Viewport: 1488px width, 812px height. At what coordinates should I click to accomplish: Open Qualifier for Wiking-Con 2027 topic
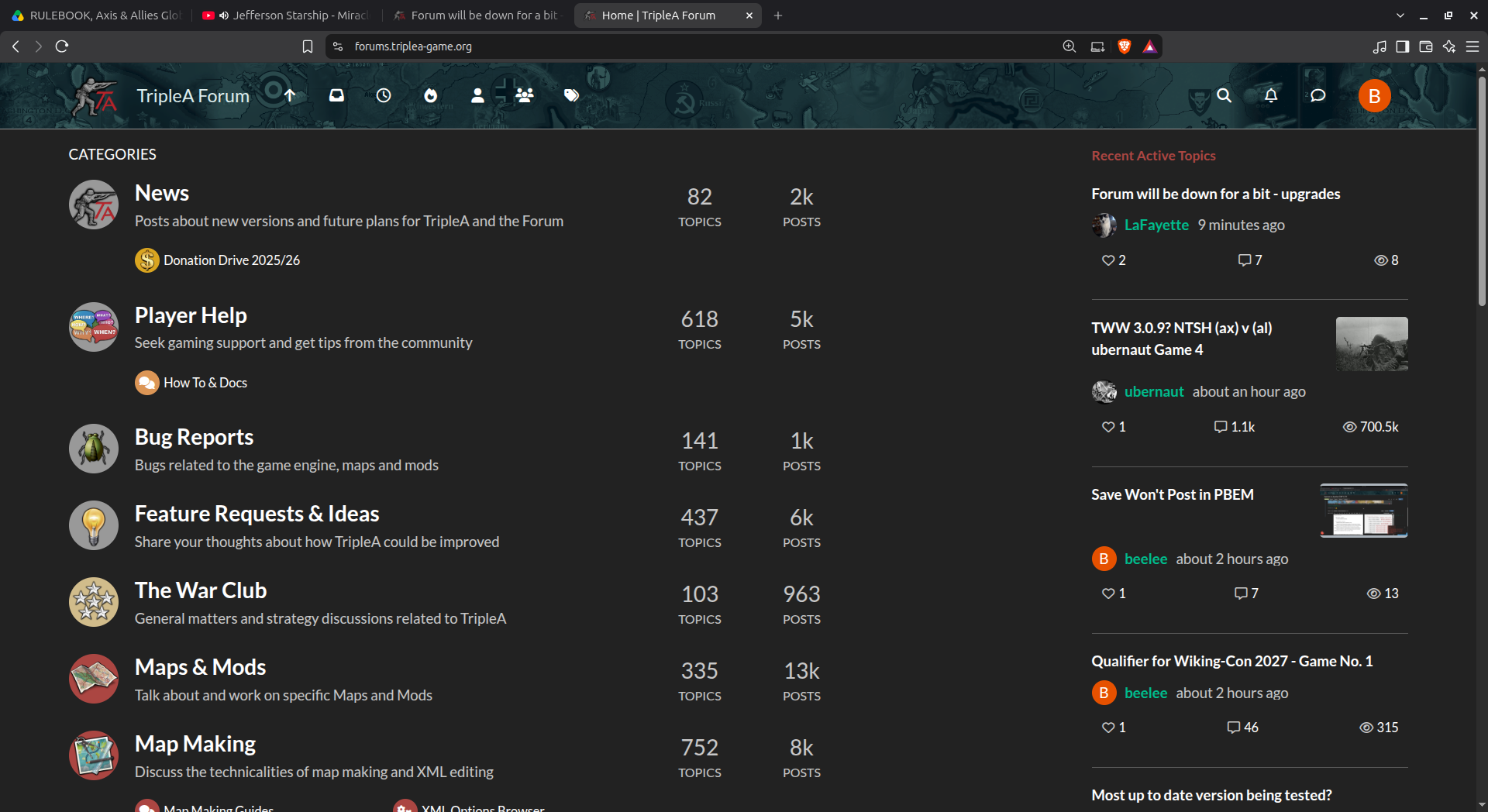point(1232,661)
